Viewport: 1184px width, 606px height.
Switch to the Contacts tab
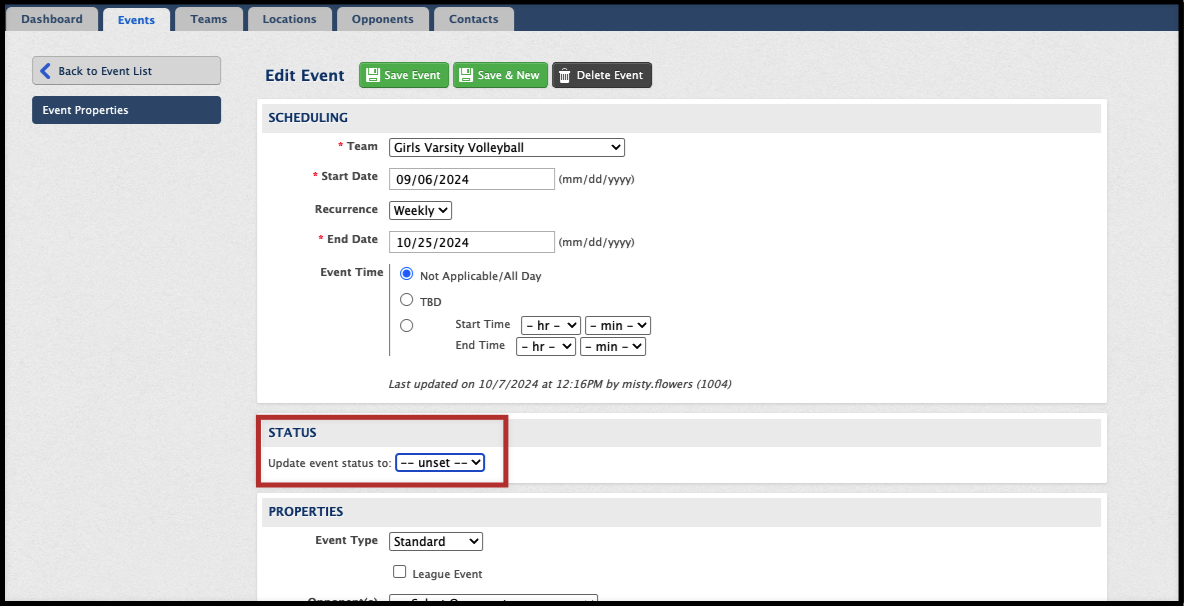pos(474,19)
